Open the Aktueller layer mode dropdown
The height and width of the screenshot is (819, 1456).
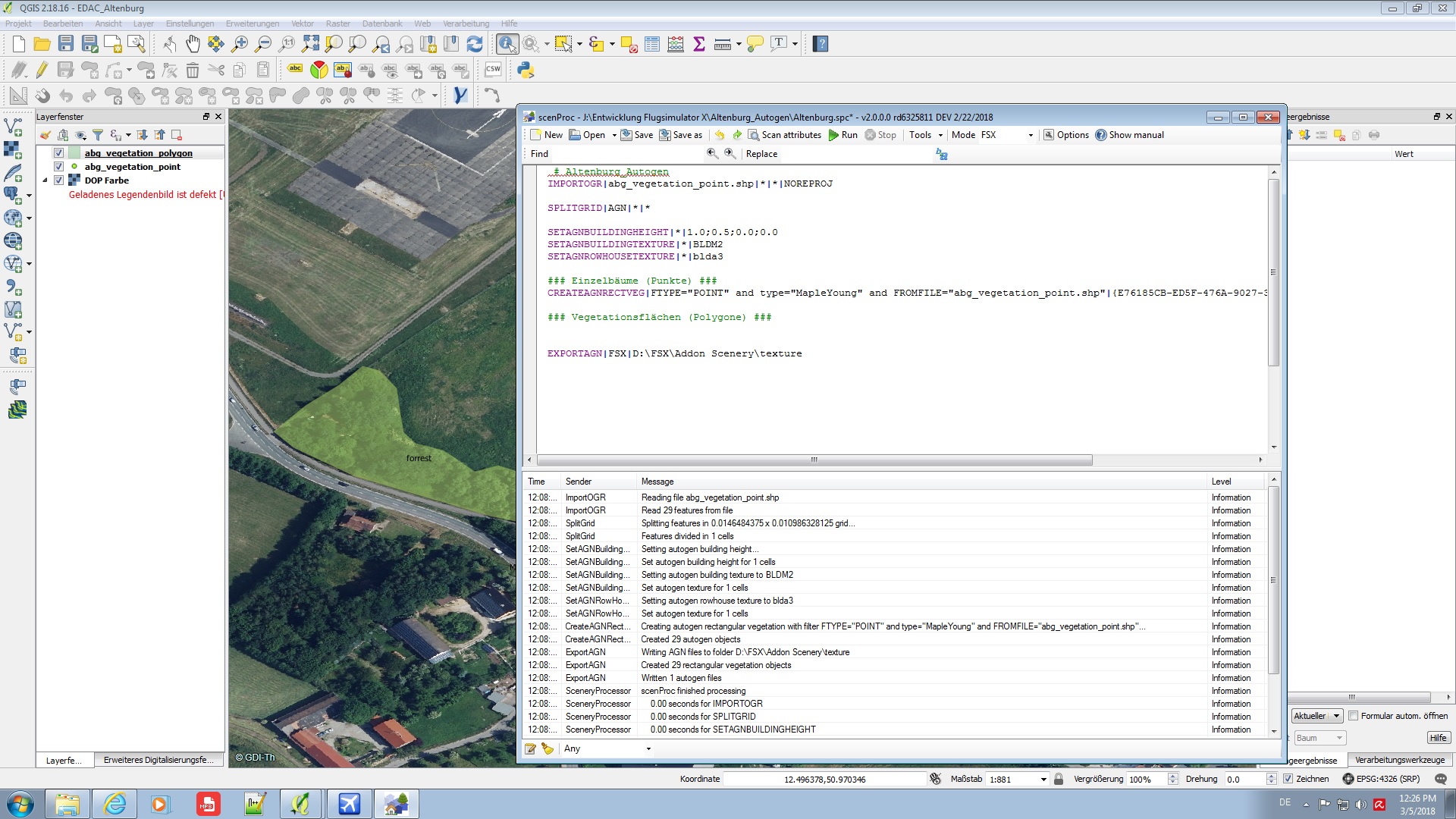pos(1317,716)
